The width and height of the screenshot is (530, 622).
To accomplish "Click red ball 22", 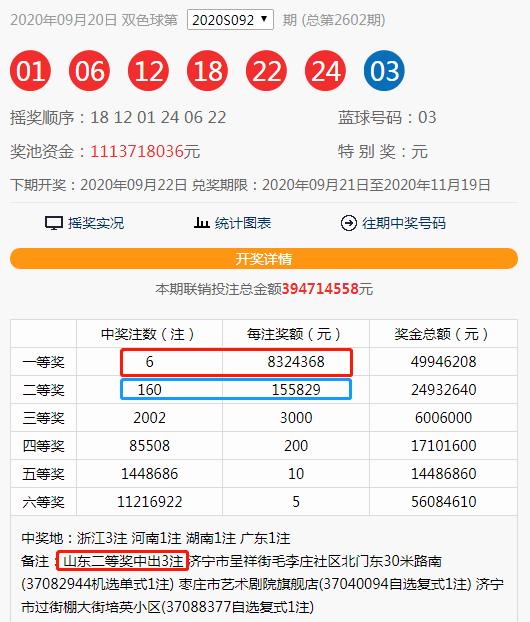I will point(266,71).
